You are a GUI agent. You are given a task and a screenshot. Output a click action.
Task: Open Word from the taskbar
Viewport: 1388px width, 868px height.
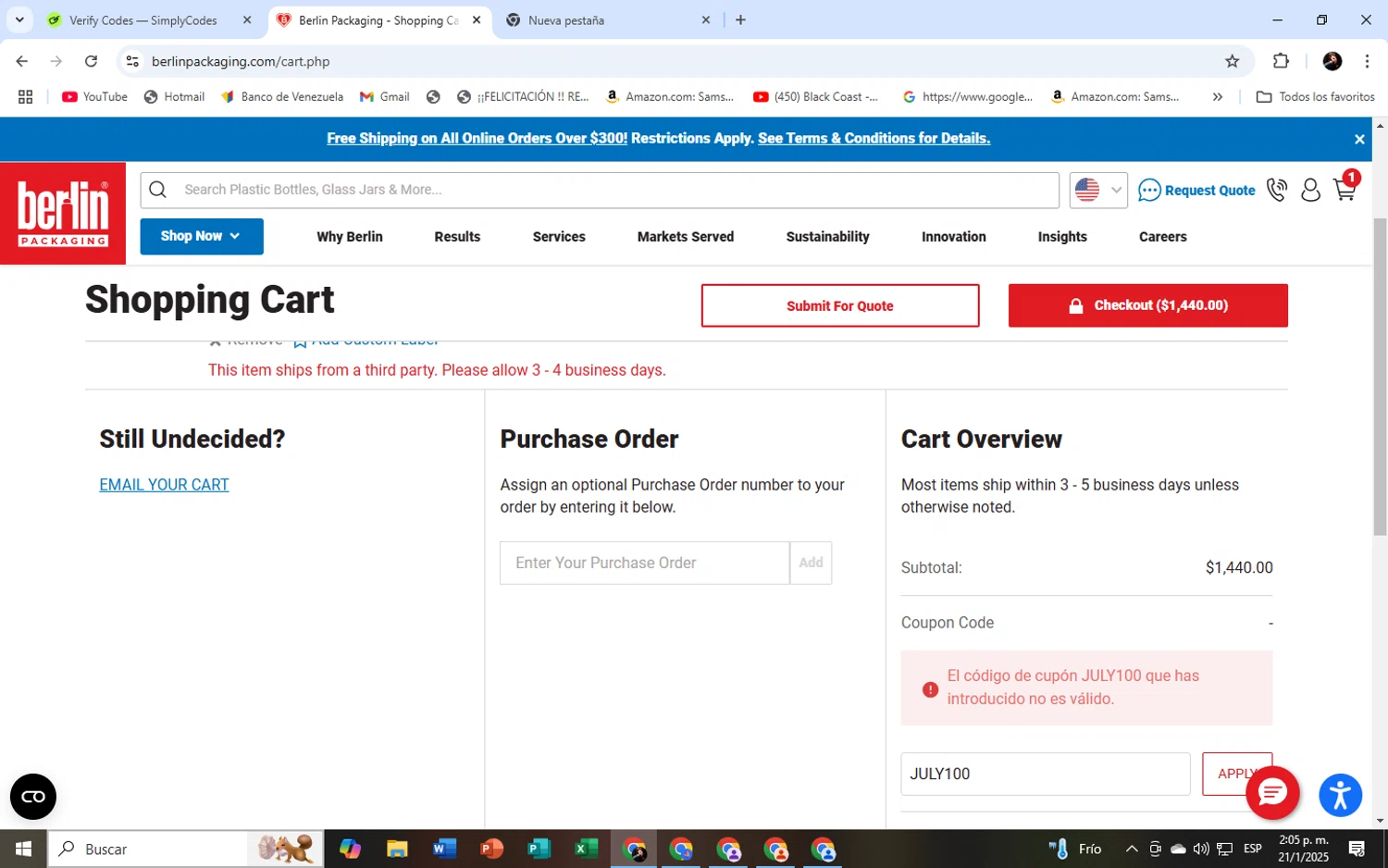(444, 849)
